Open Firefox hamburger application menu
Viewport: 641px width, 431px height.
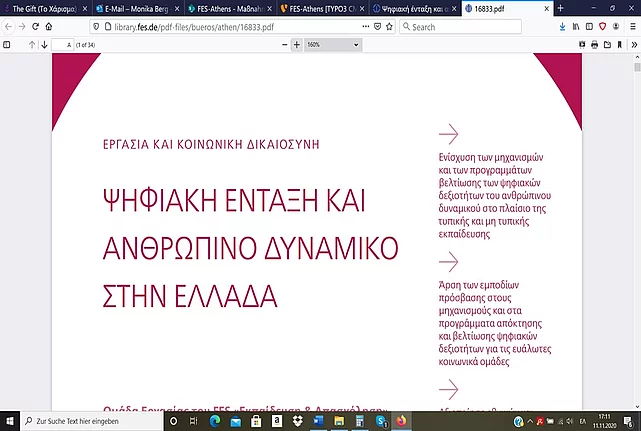633,27
